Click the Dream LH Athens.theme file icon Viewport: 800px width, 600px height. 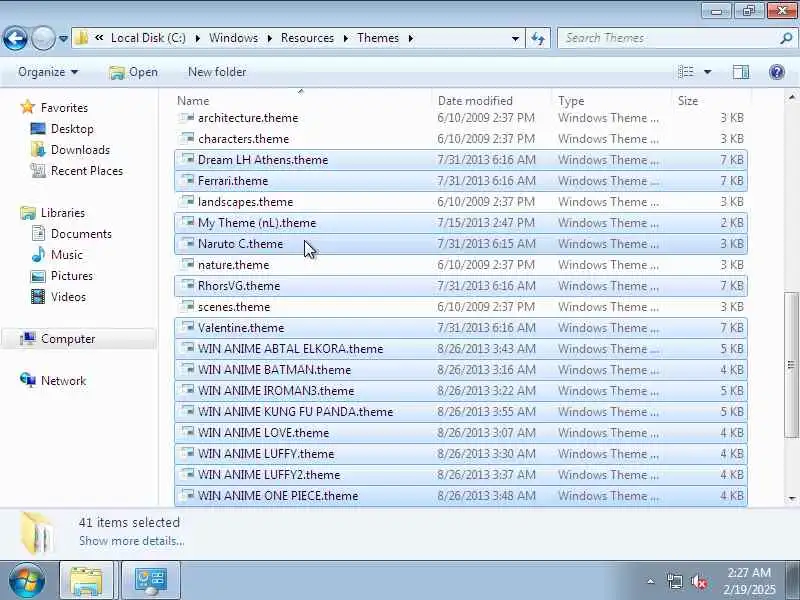pyautogui.click(x=187, y=159)
